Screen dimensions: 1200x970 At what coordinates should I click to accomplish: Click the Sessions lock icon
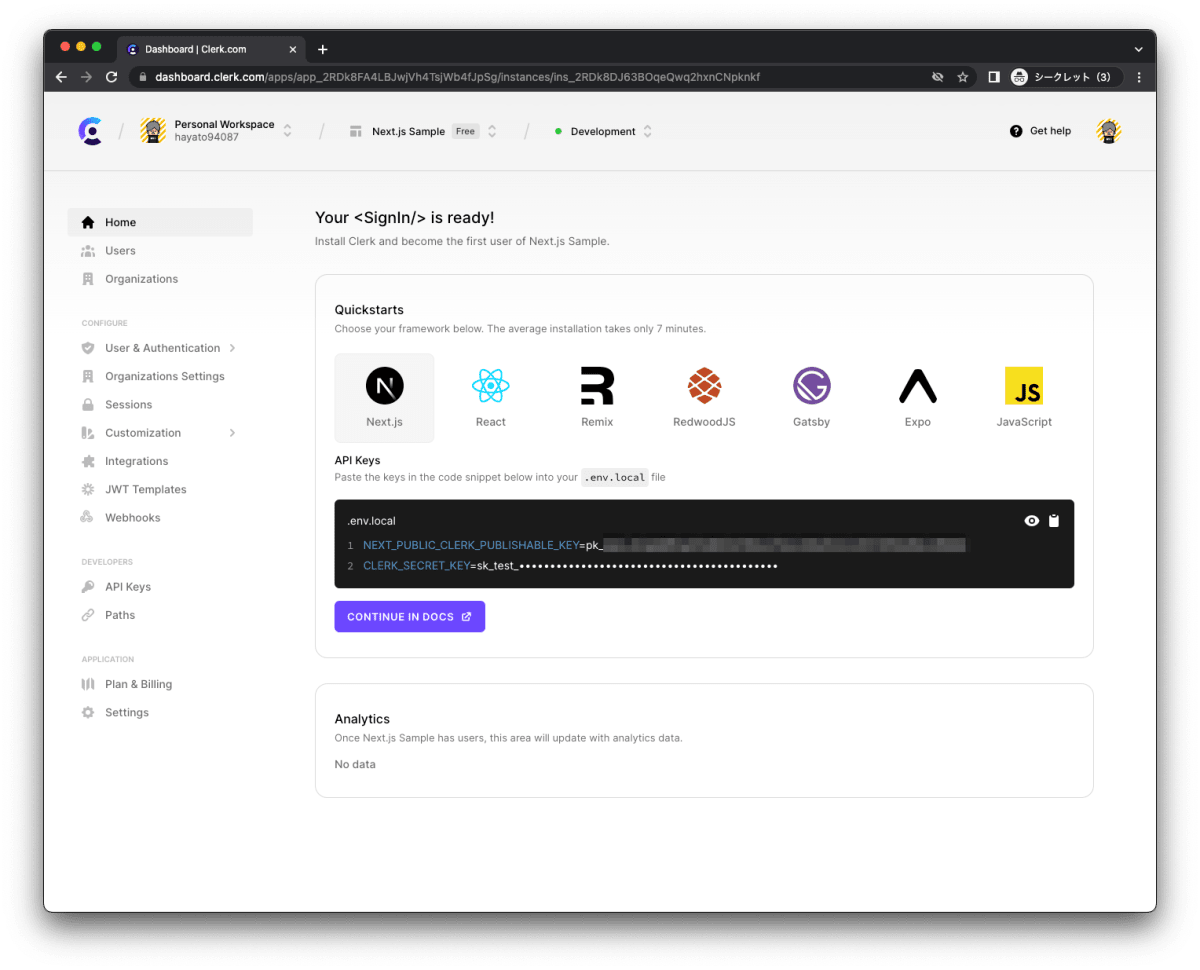[x=88, y=405]
